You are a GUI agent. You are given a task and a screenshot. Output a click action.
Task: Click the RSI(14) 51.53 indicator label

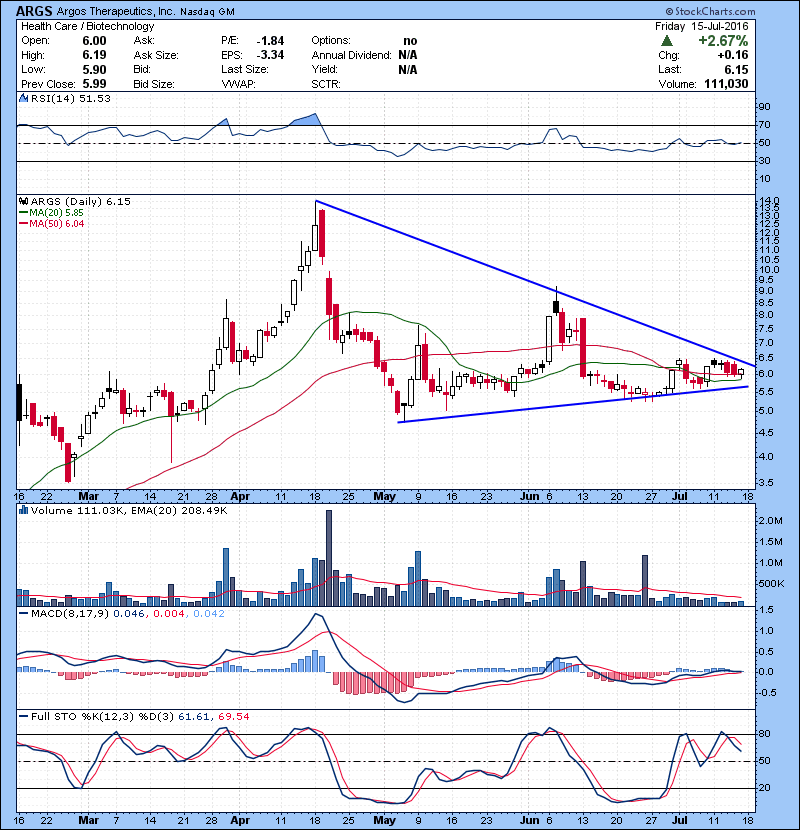pos(71,98)
